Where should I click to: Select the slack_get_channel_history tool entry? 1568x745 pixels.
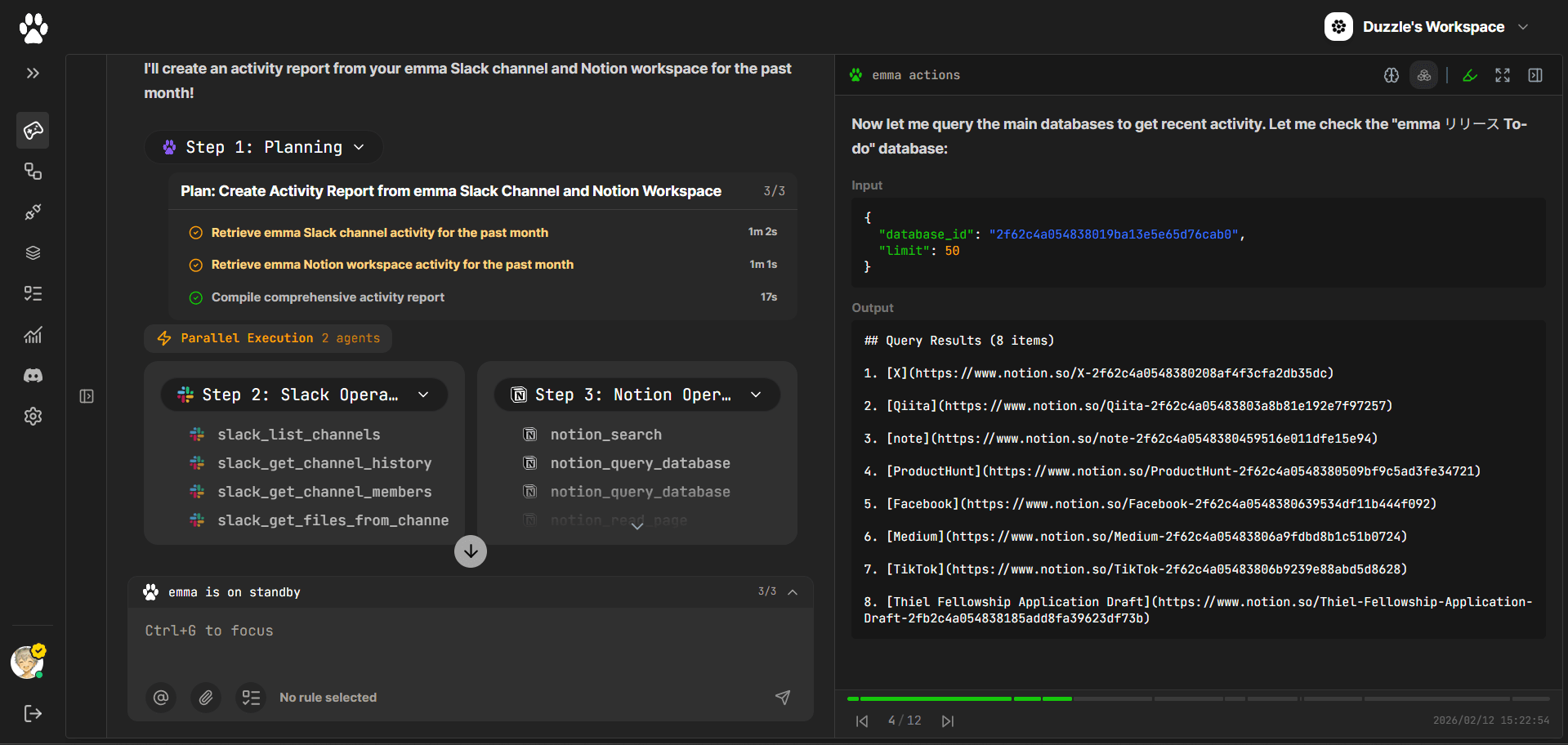[x=324, y=463]
